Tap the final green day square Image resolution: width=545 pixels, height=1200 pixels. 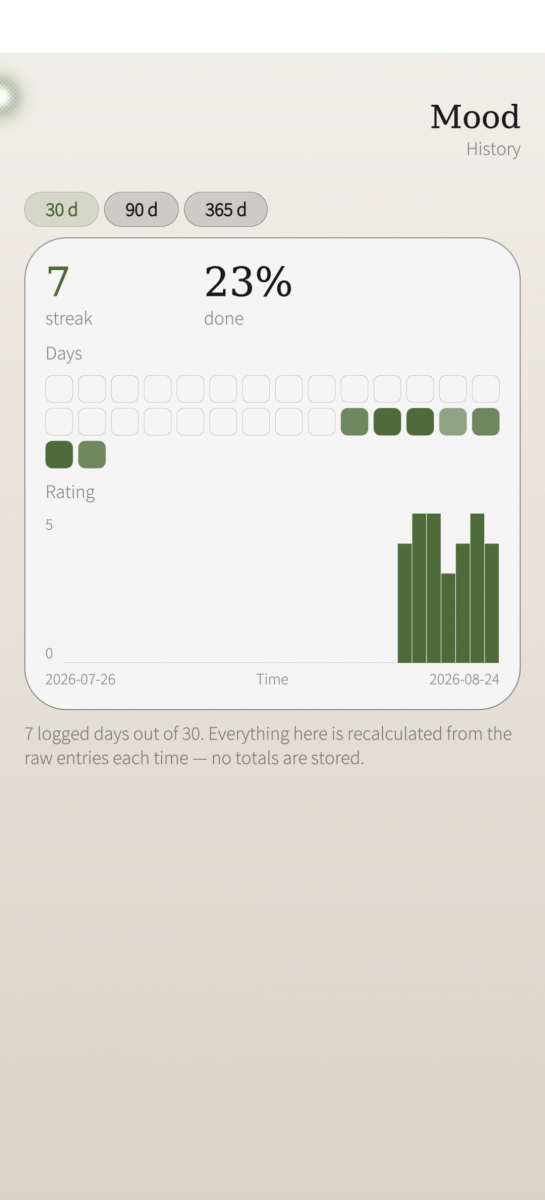coord(92,455)
